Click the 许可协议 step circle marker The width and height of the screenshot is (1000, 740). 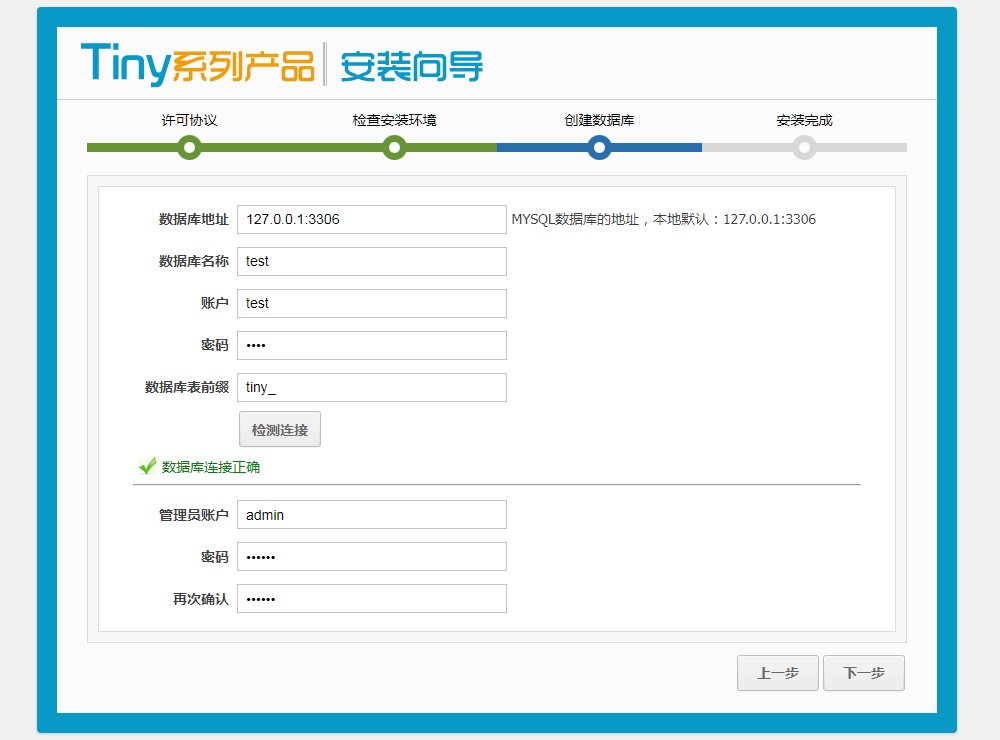pyautogui.click(x=189, y=148)
